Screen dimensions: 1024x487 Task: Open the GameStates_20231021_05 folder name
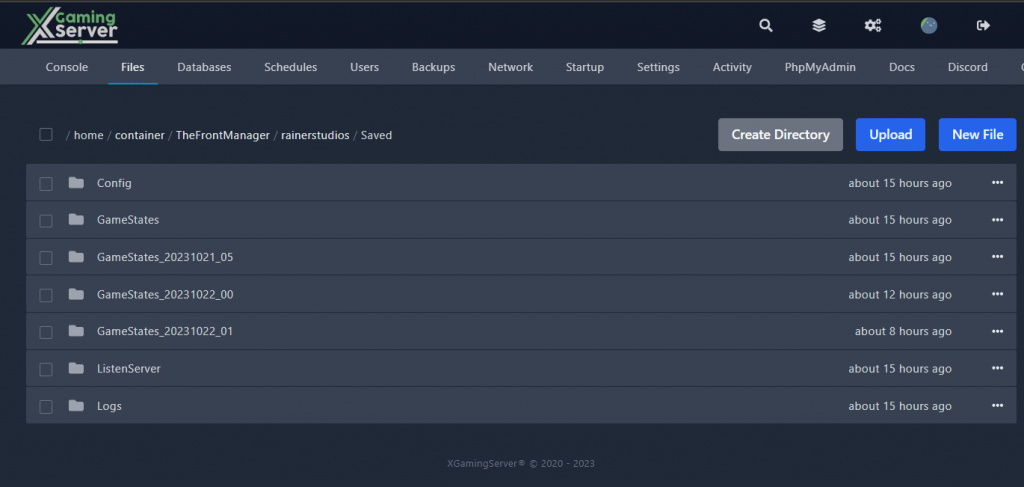coord(165,257)
